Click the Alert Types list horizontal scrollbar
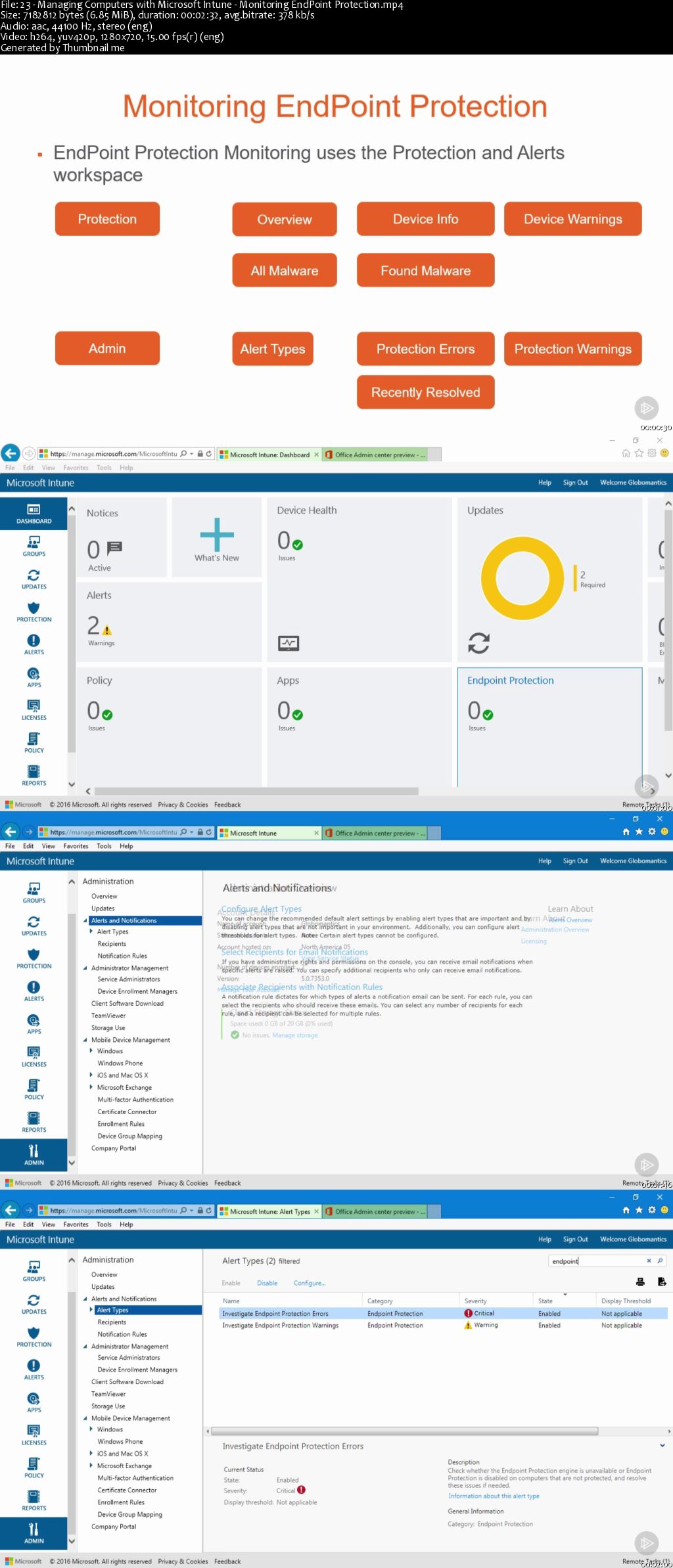Image resolution: width=673 pixels, height=1568 pixels. [405, 1431]
